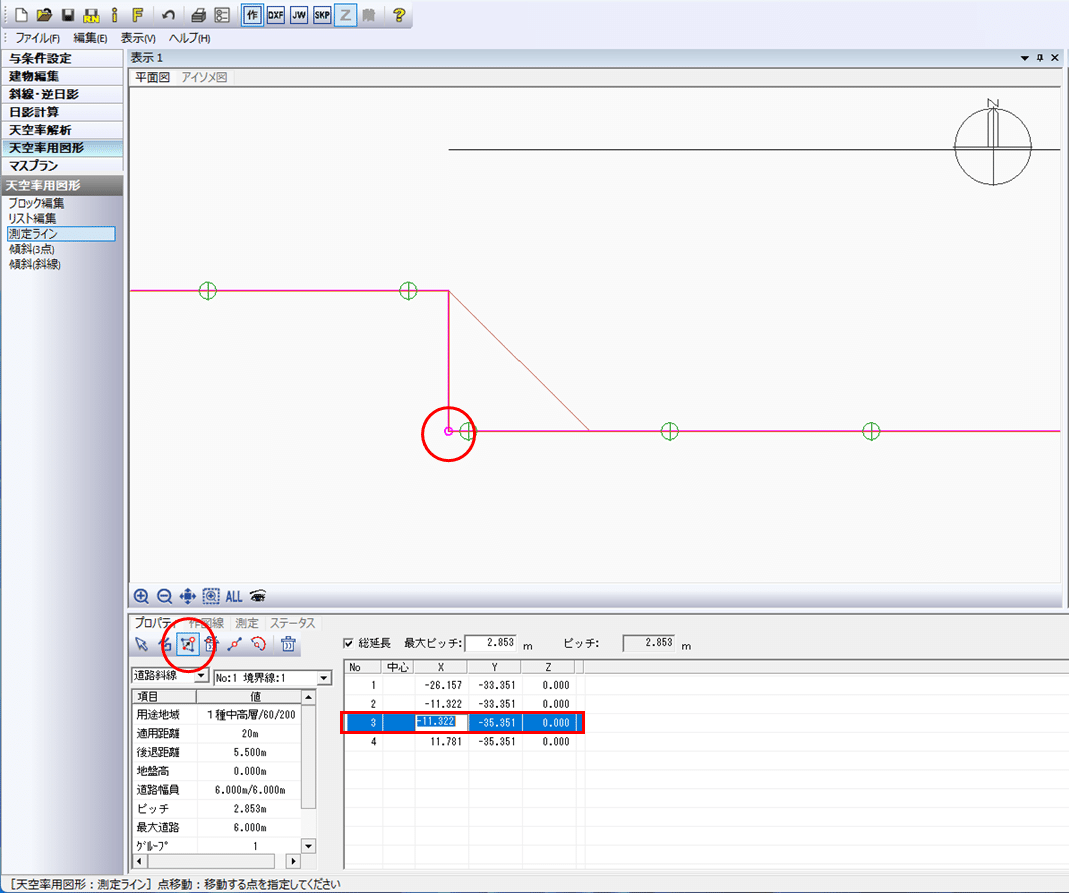Image resolution: width=1069 pixels, height=893 pixels.
Task: Choose 測定ライン in the side list
Action: click(x=61, y=234)
